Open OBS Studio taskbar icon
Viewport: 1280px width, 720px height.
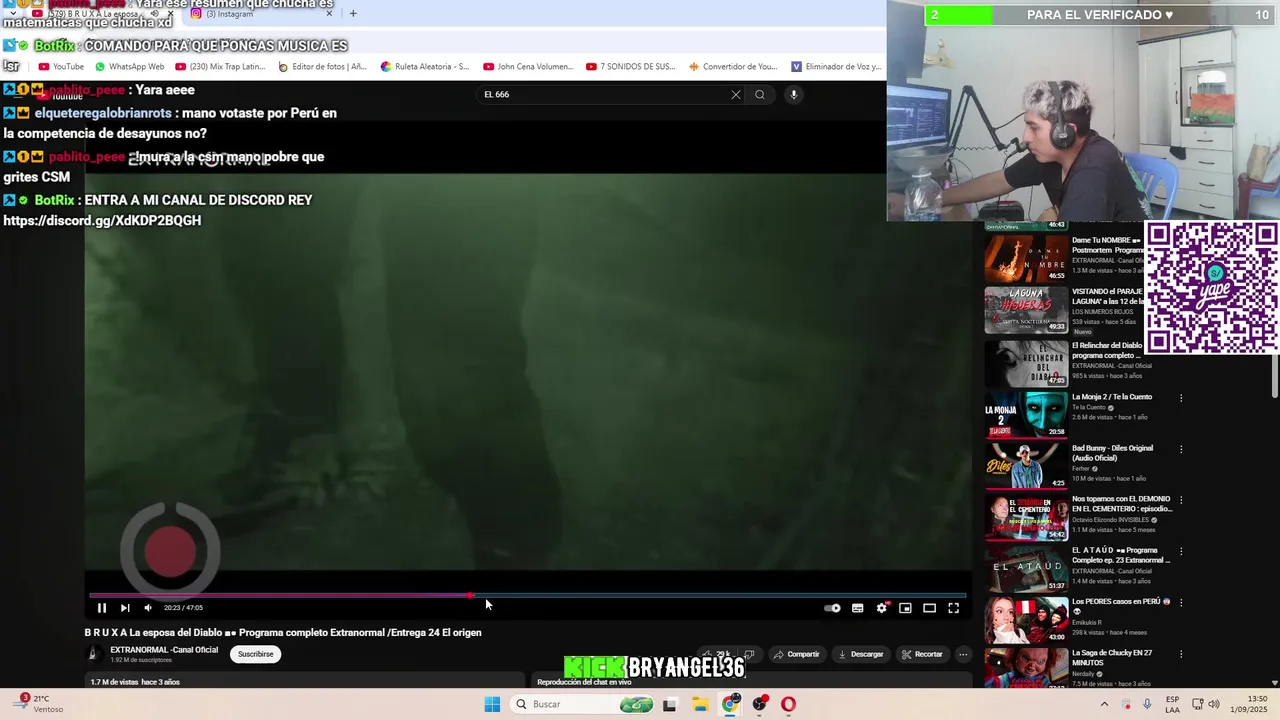tap(760, 704)
